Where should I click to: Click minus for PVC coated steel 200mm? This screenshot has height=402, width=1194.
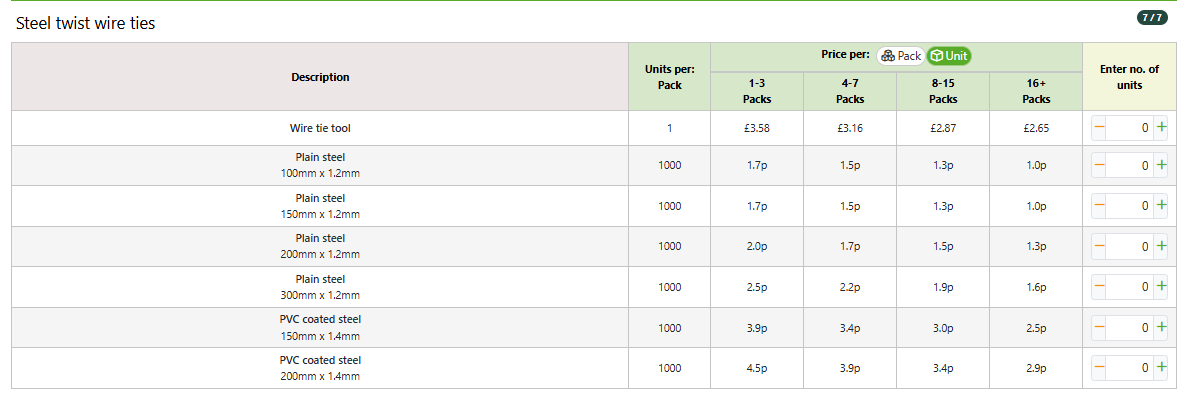tap(1099, 368)
